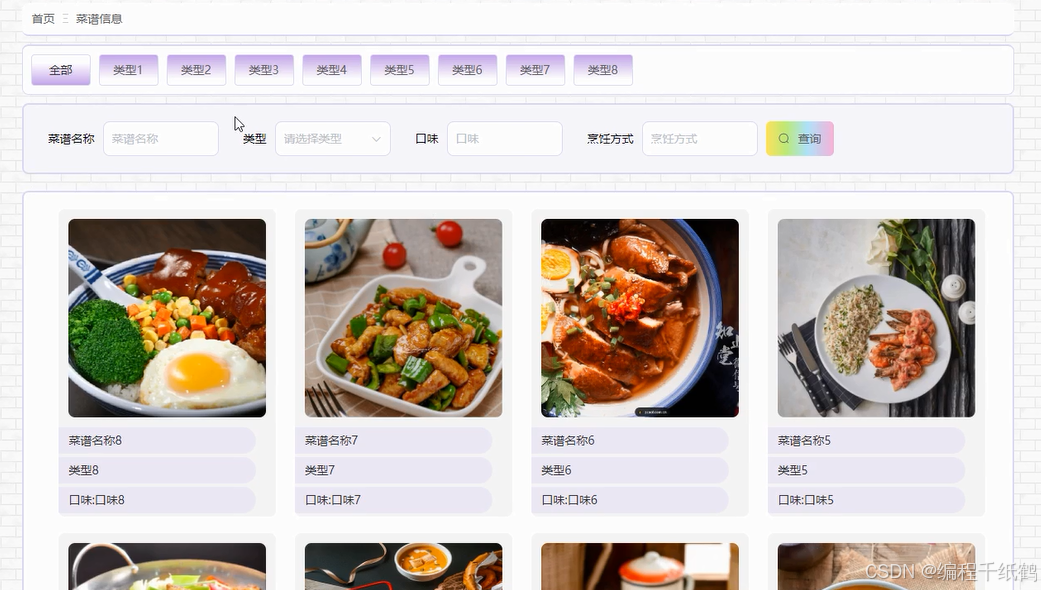Select the 类型3 category tab

(264, 70)
